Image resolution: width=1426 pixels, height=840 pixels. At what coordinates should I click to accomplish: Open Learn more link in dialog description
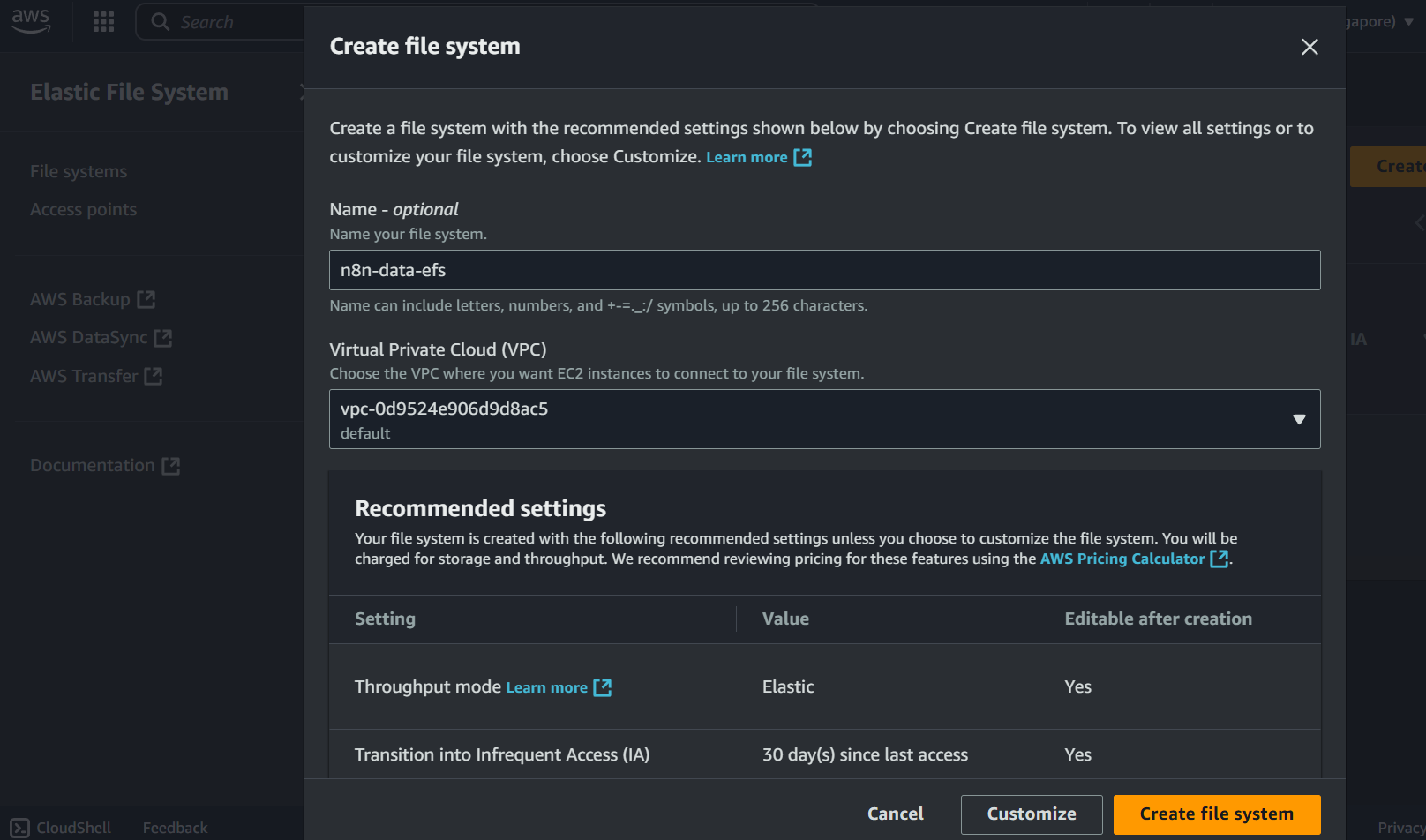[x=747, y=157]
